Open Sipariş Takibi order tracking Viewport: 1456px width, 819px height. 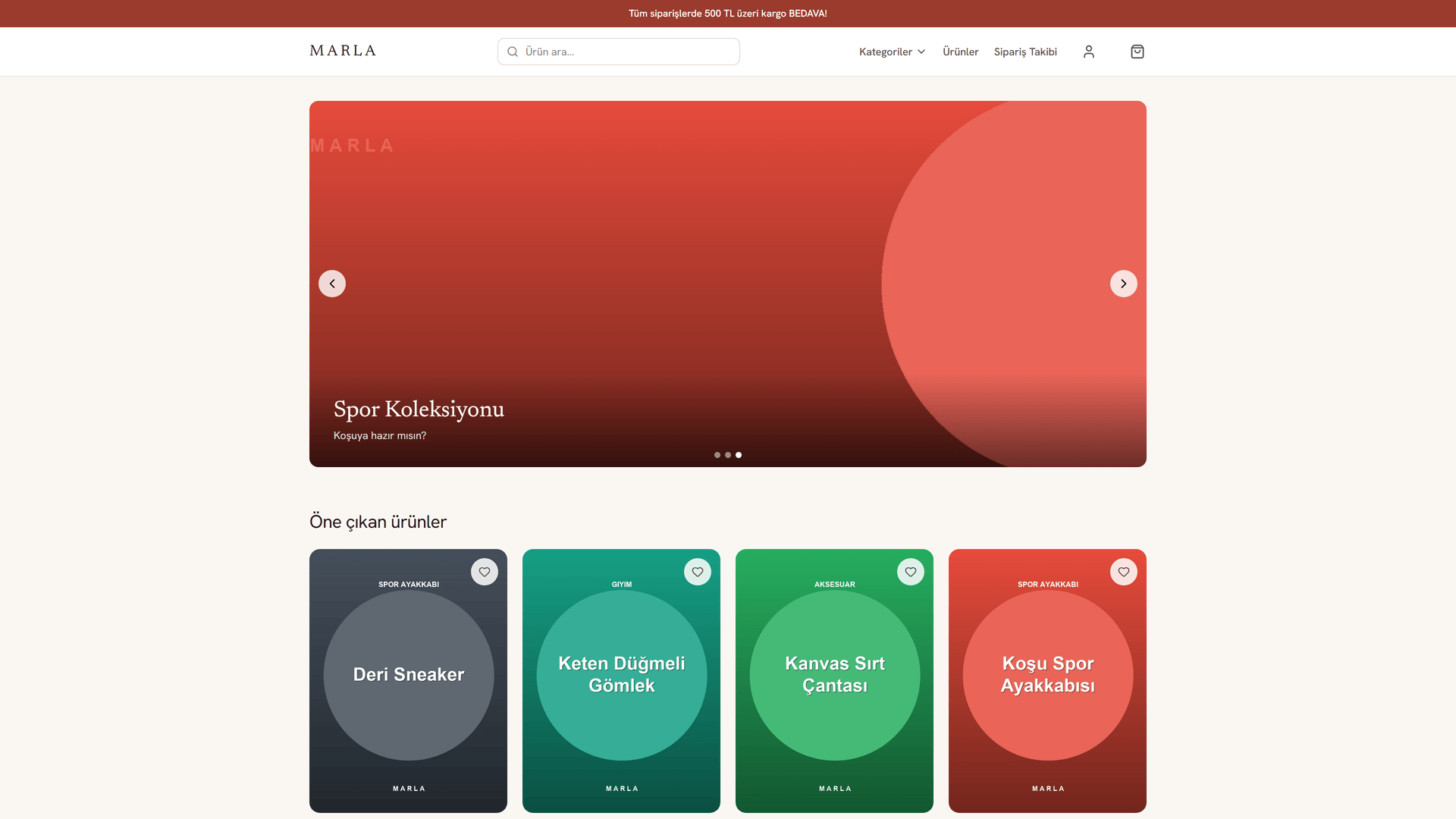click(x=1025, y=52)
